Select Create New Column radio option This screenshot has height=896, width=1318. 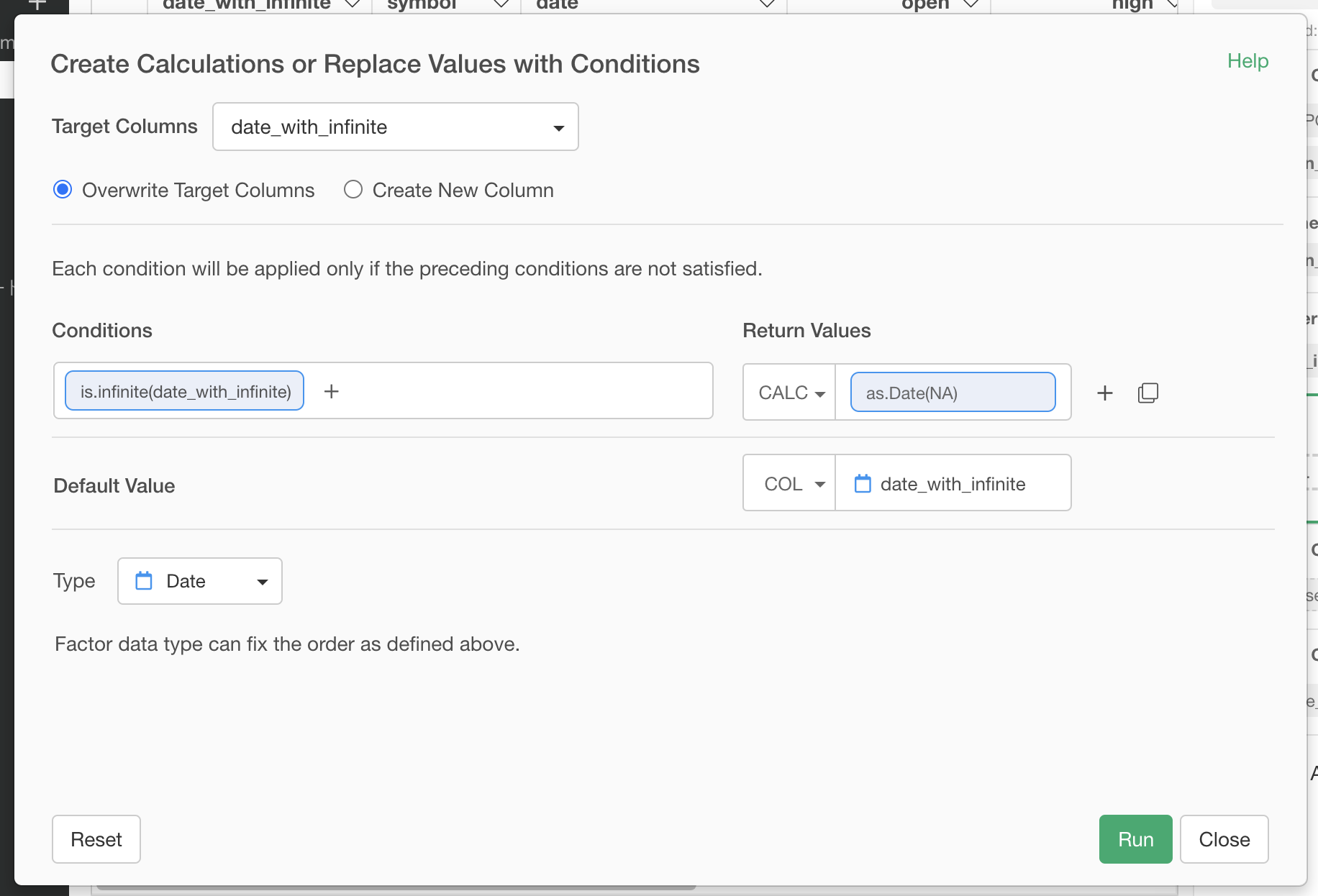coord(353,190)
